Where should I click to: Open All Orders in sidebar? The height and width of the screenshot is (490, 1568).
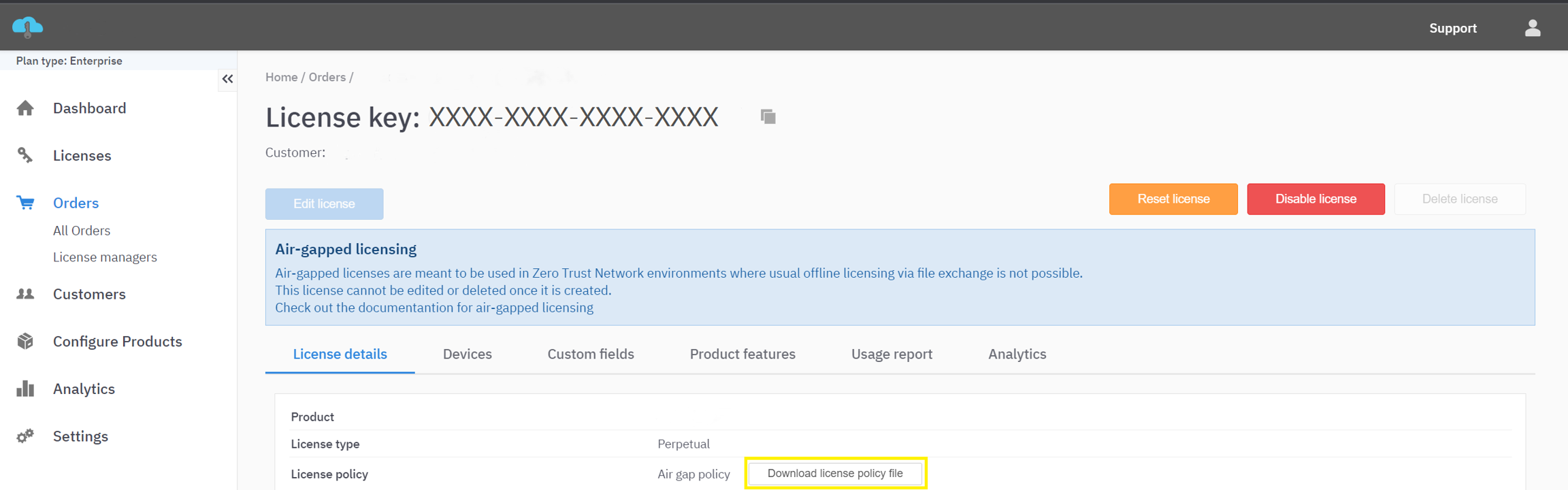tap(82, 231)
